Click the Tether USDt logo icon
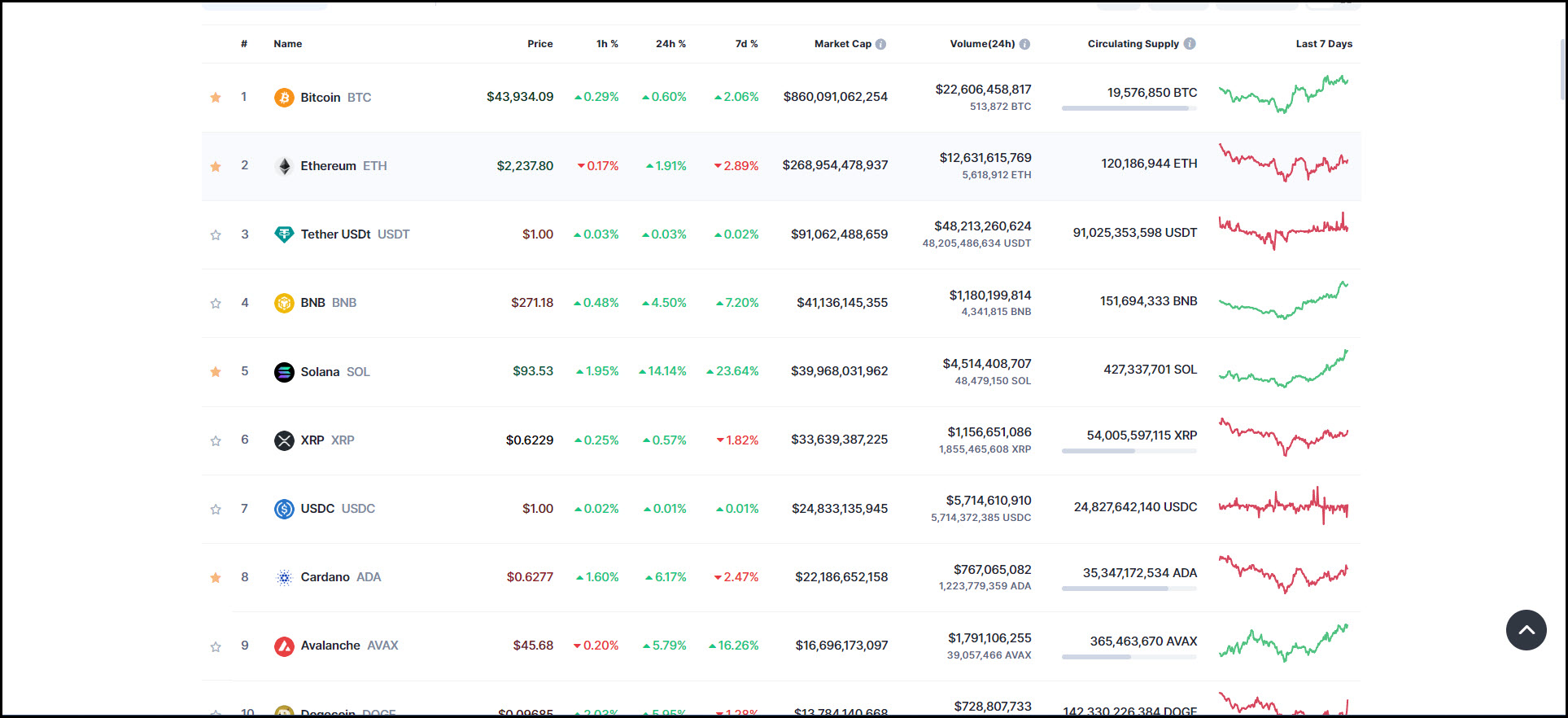 (x=284, y=234)
